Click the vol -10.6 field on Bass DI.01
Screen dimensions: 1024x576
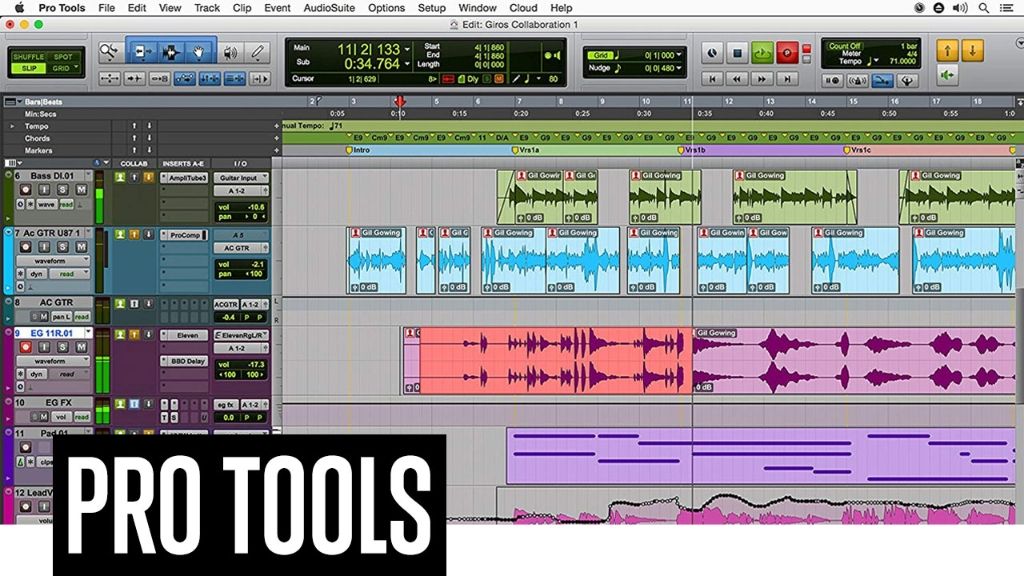(x=241, y=207)
